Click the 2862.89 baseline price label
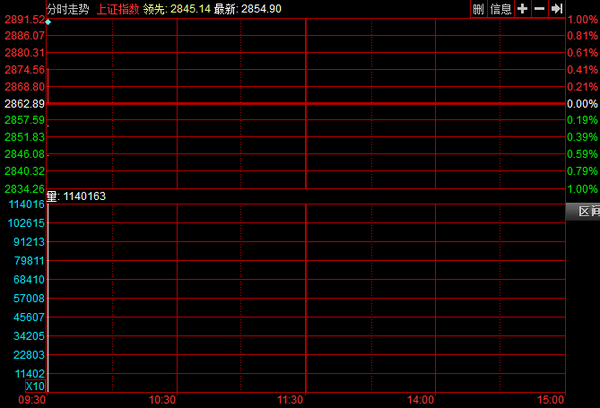The height and width of the screenshot is (408, 600). (x=24, y=104)
